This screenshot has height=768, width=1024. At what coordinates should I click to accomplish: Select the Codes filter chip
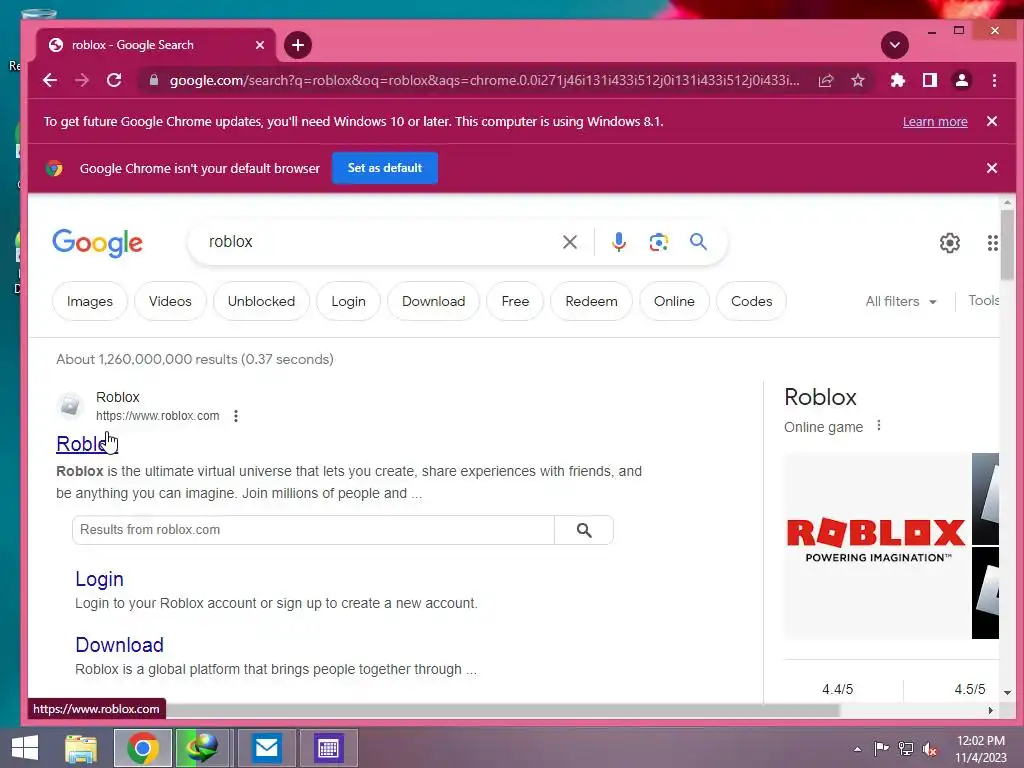[x=751, y=301]
